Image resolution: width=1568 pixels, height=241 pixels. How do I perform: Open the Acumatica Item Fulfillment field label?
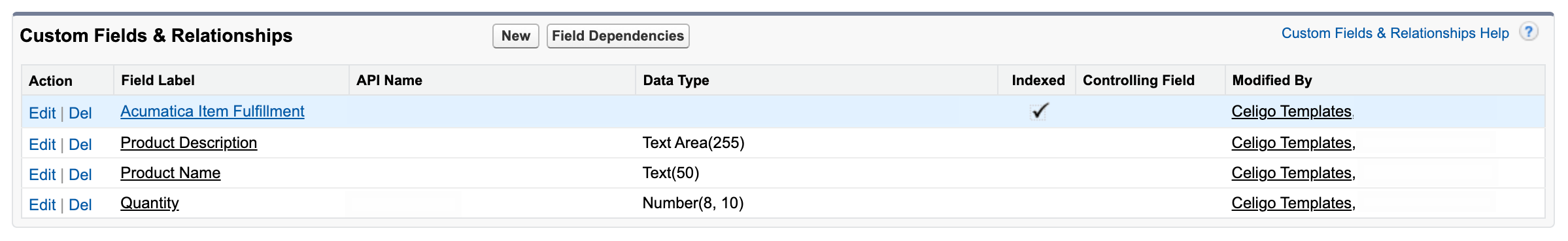(x=213, y=111)
